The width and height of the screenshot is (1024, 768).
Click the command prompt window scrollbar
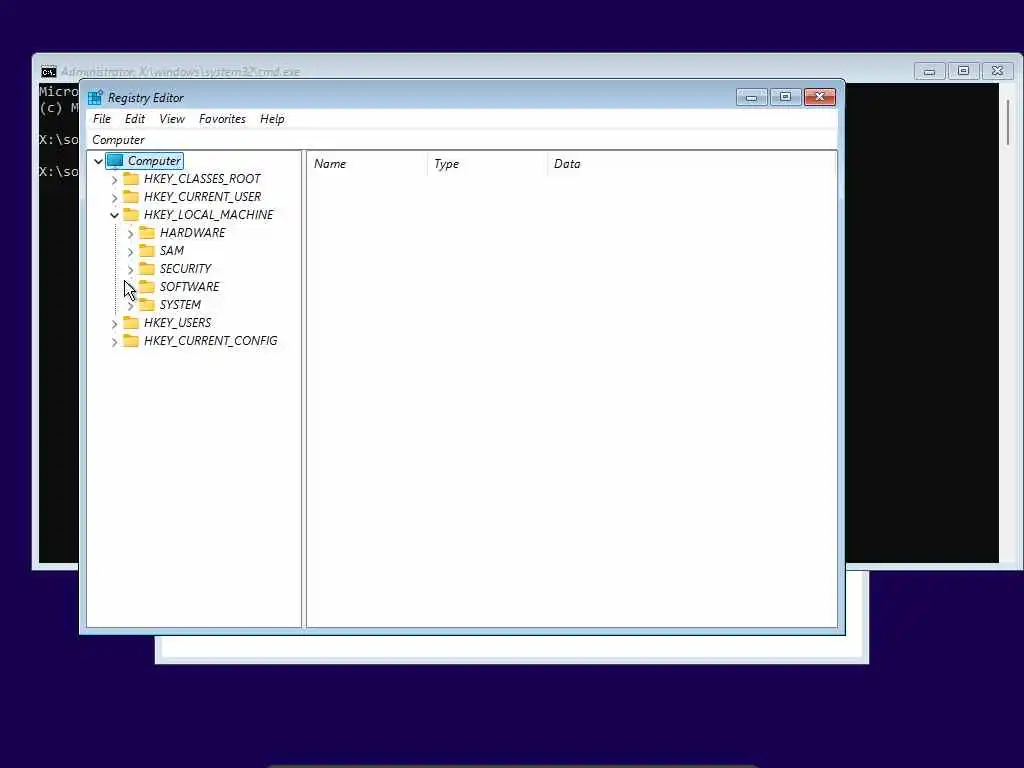[x=1008, y=123]
